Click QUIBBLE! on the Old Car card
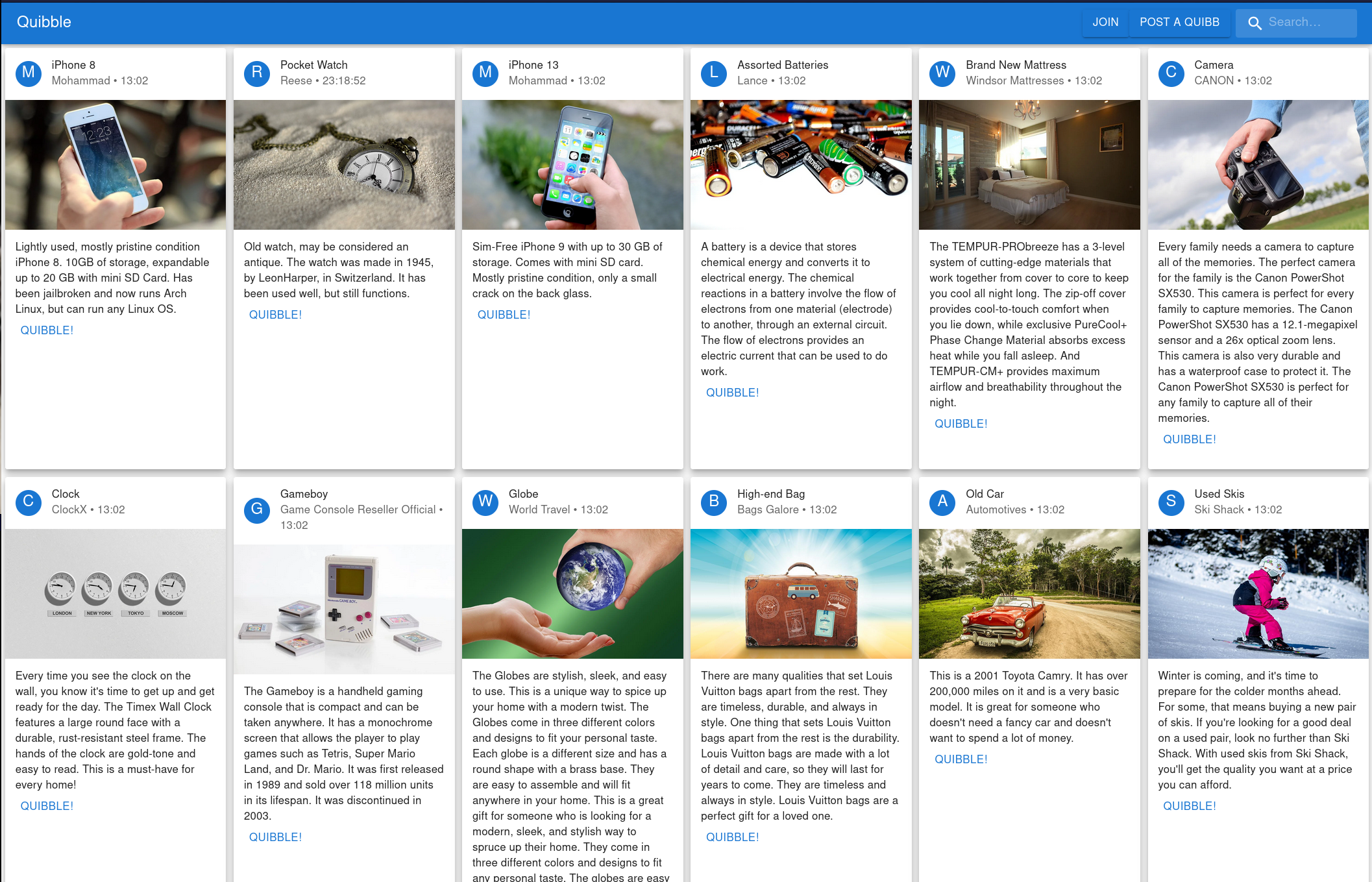 pos(961,759)
